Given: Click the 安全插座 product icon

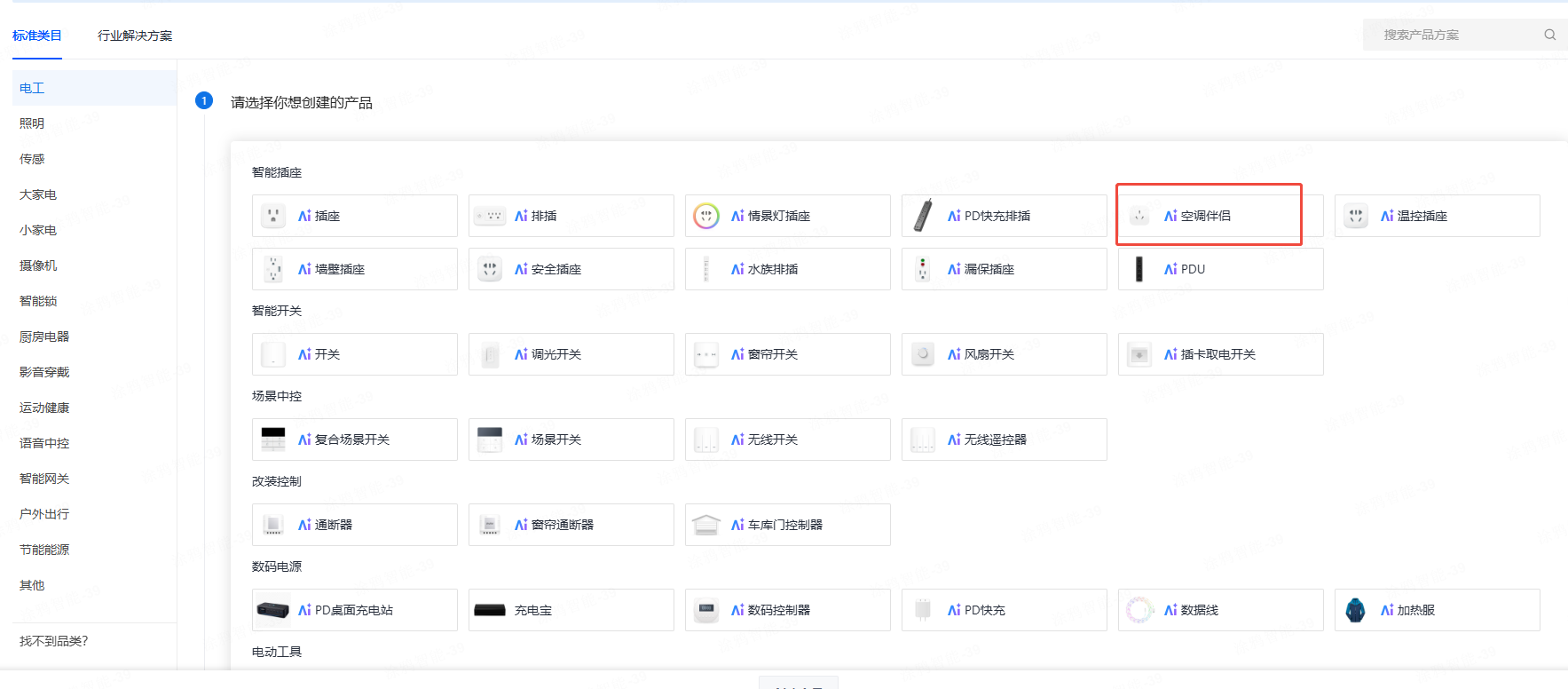Looking at the screenshot, I should (490, 269).
